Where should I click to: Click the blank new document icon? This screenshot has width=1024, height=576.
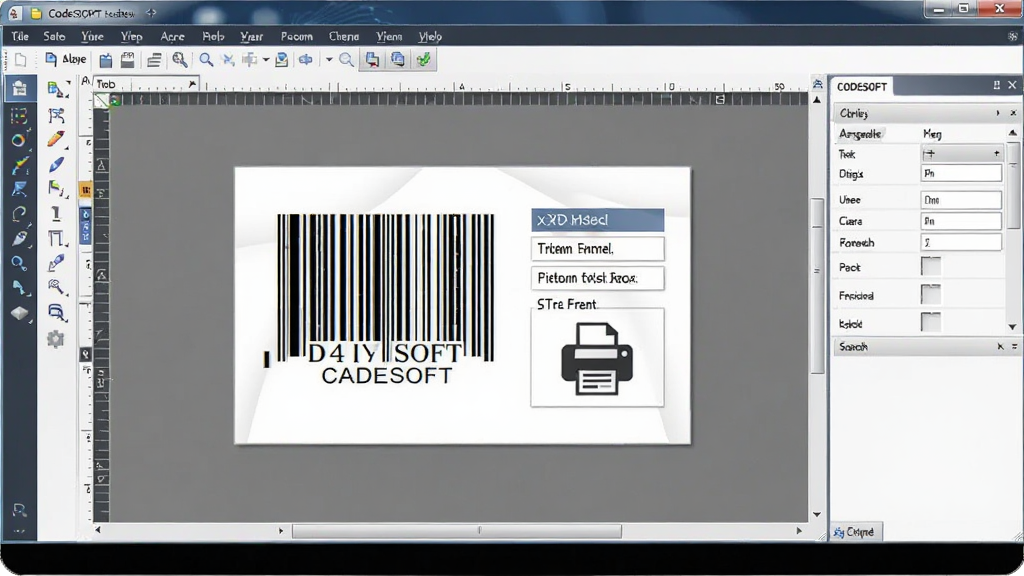coord(20,60)
